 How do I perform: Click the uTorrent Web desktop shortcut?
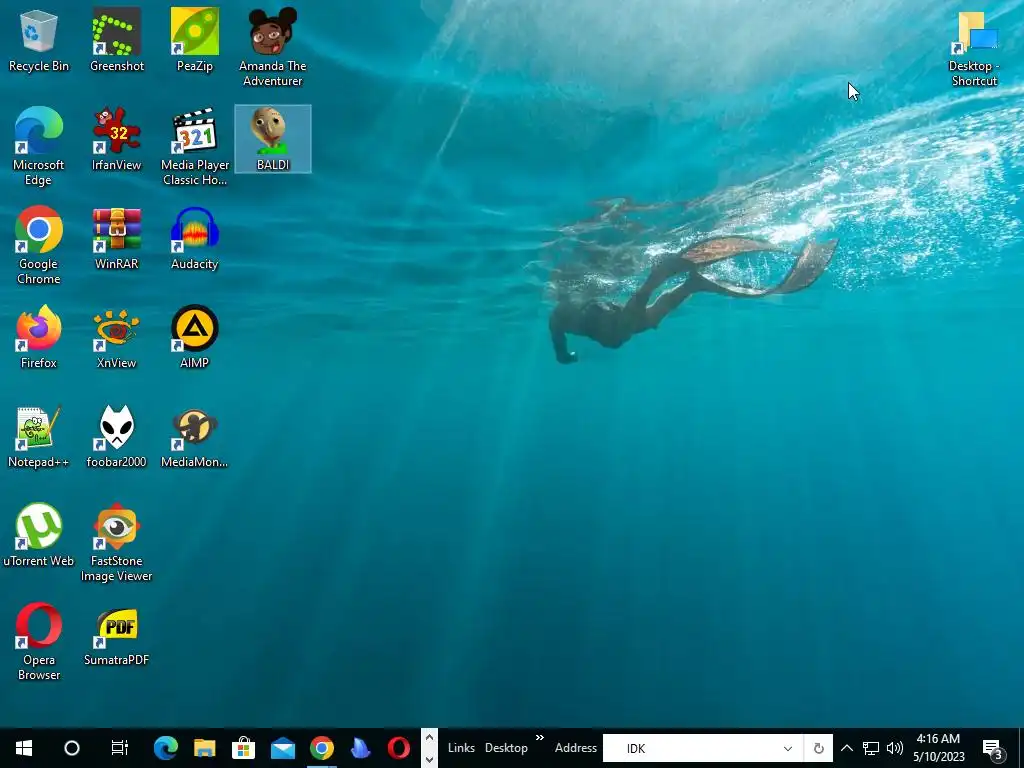click(39, 536)
